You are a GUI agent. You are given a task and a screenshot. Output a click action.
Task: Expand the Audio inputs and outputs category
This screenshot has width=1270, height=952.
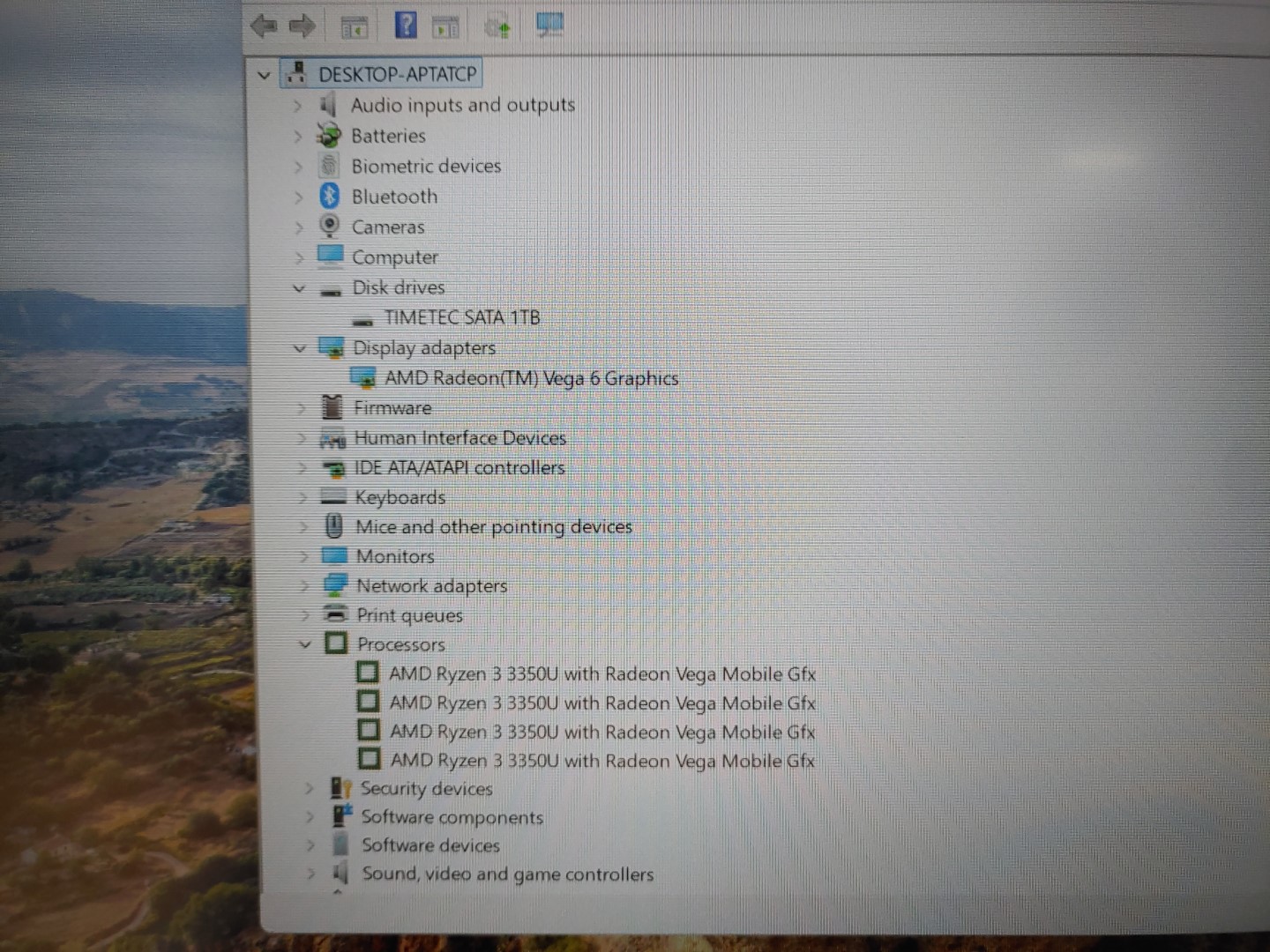pos(297,106)
